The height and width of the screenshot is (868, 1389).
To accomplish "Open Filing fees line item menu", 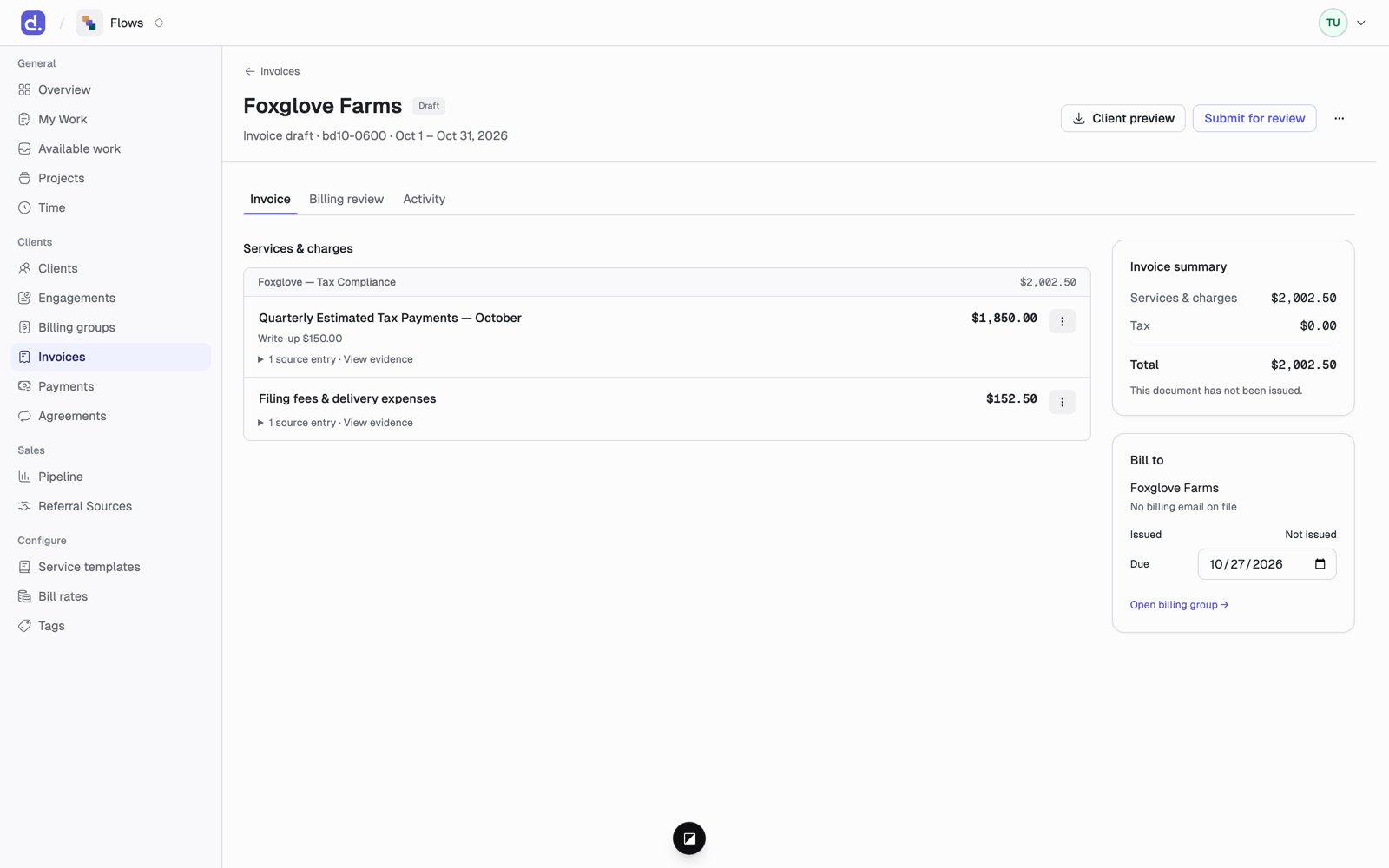I will pyautogui.click(x=1062, y=402).
